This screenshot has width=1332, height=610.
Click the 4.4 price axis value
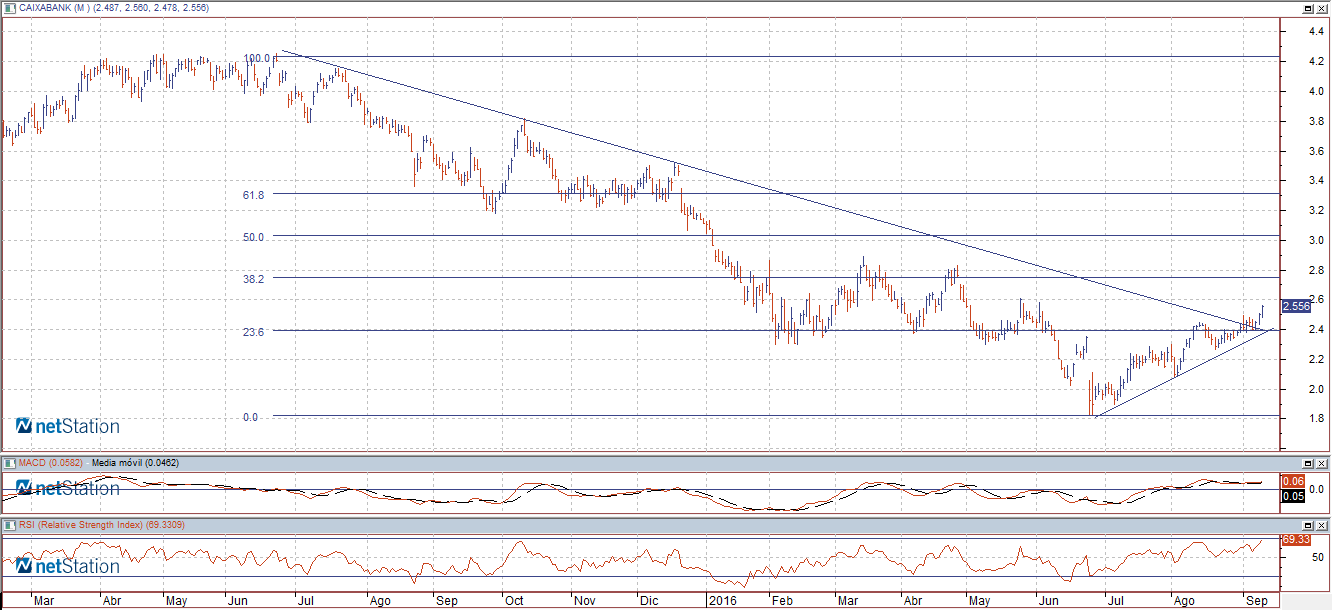1317,31
